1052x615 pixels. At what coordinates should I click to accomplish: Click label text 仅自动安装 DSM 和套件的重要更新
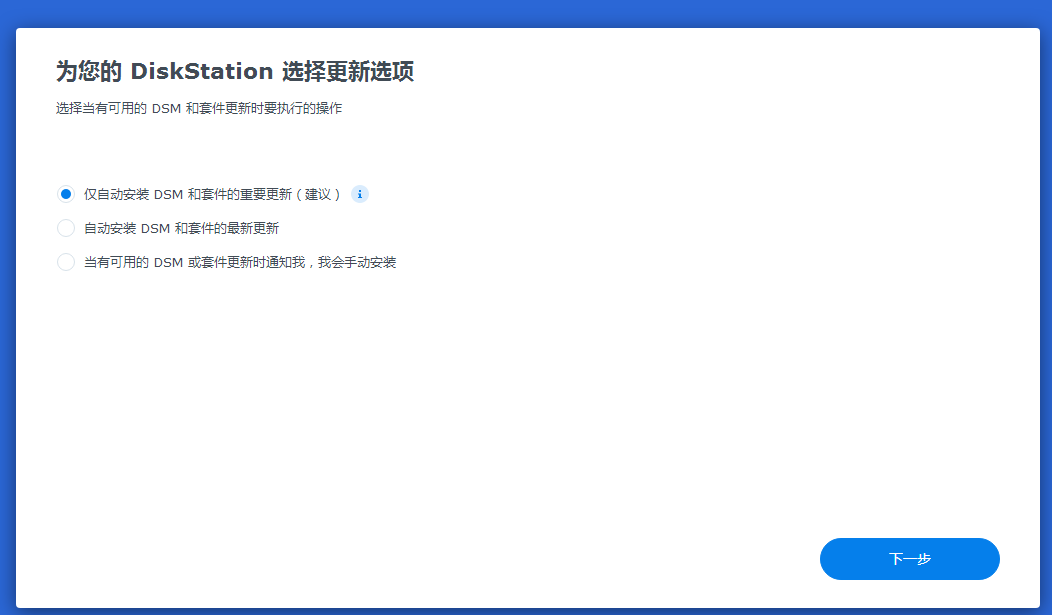pos(188,194)
